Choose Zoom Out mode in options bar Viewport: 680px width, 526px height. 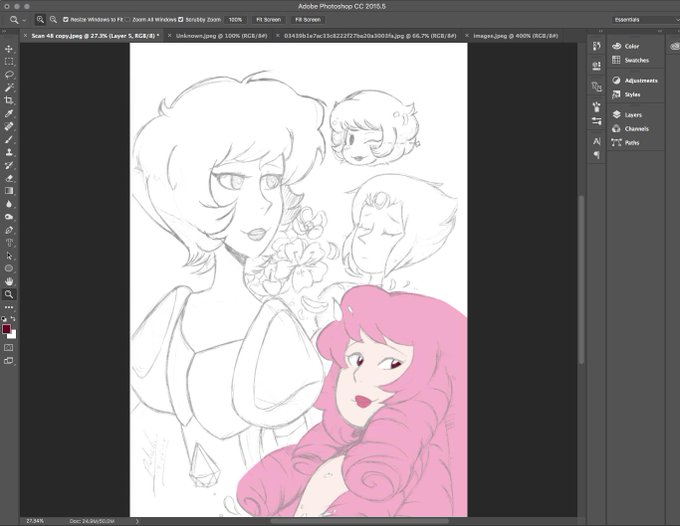point(53,20)
